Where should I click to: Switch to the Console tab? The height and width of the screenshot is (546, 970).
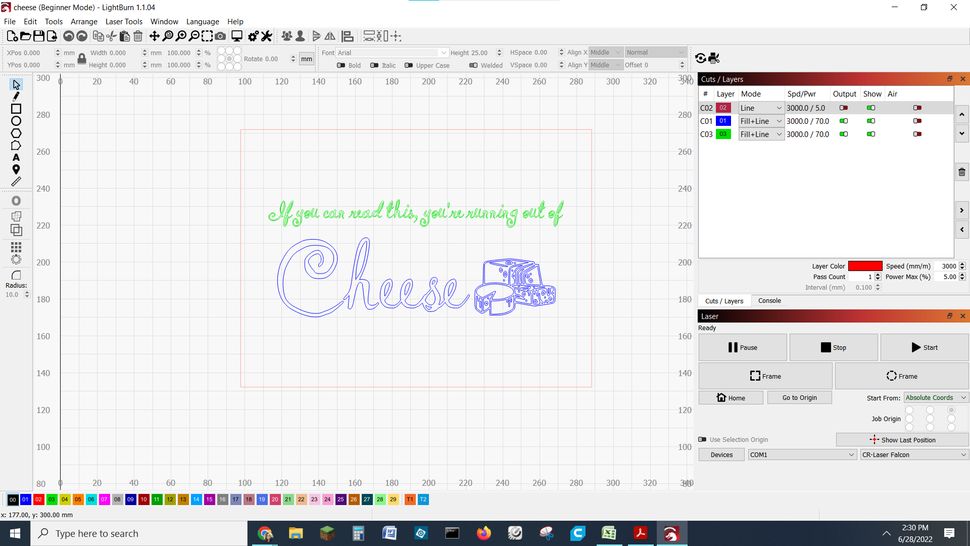point(769,301)
